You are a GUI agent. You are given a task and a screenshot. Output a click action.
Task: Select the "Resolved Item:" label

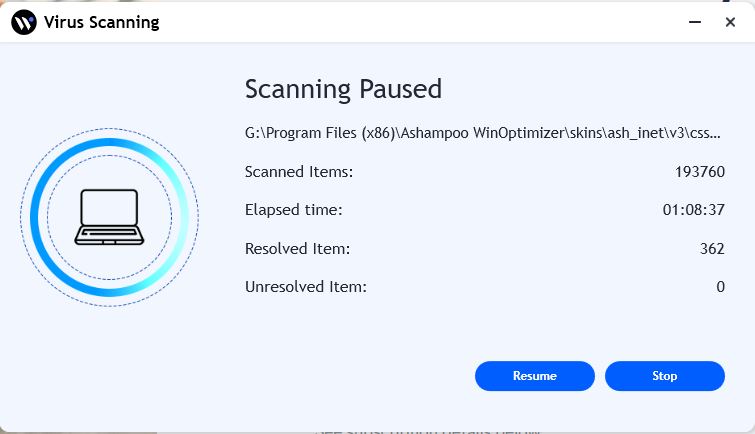[297, 249]
